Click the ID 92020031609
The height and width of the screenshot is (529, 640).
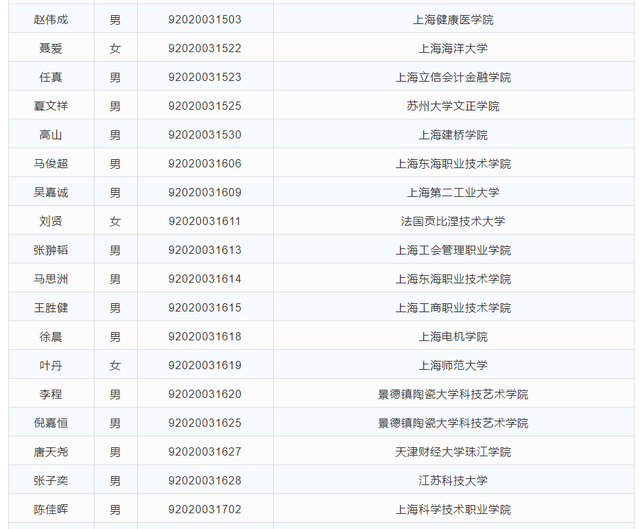tap(205, 192)
